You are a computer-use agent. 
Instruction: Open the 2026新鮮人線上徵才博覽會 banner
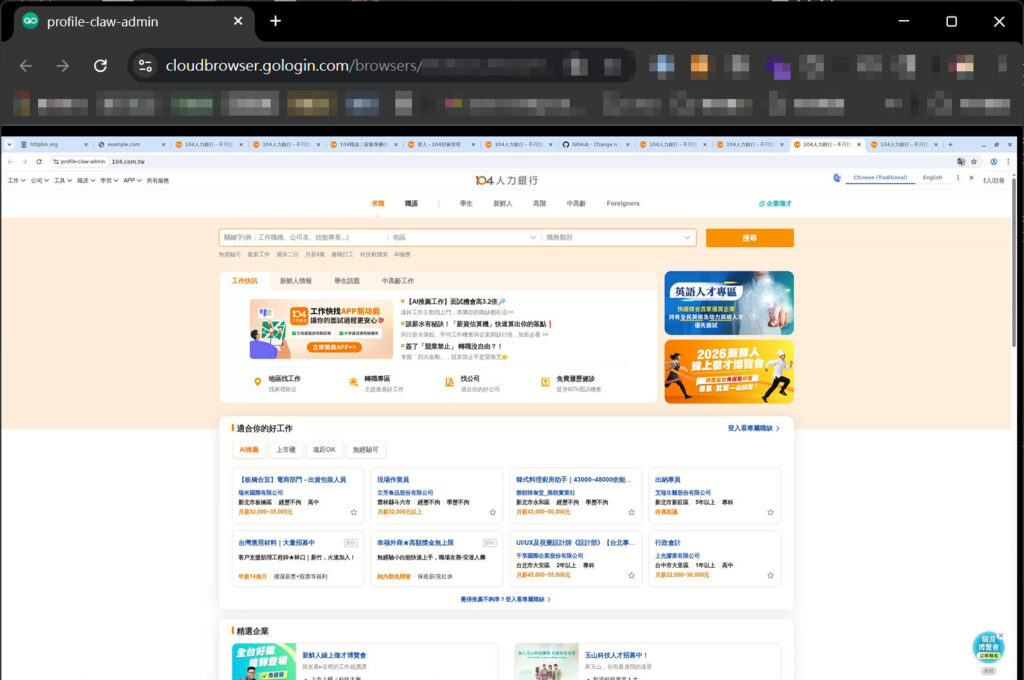pyautogui.click(x=729, y=372)
